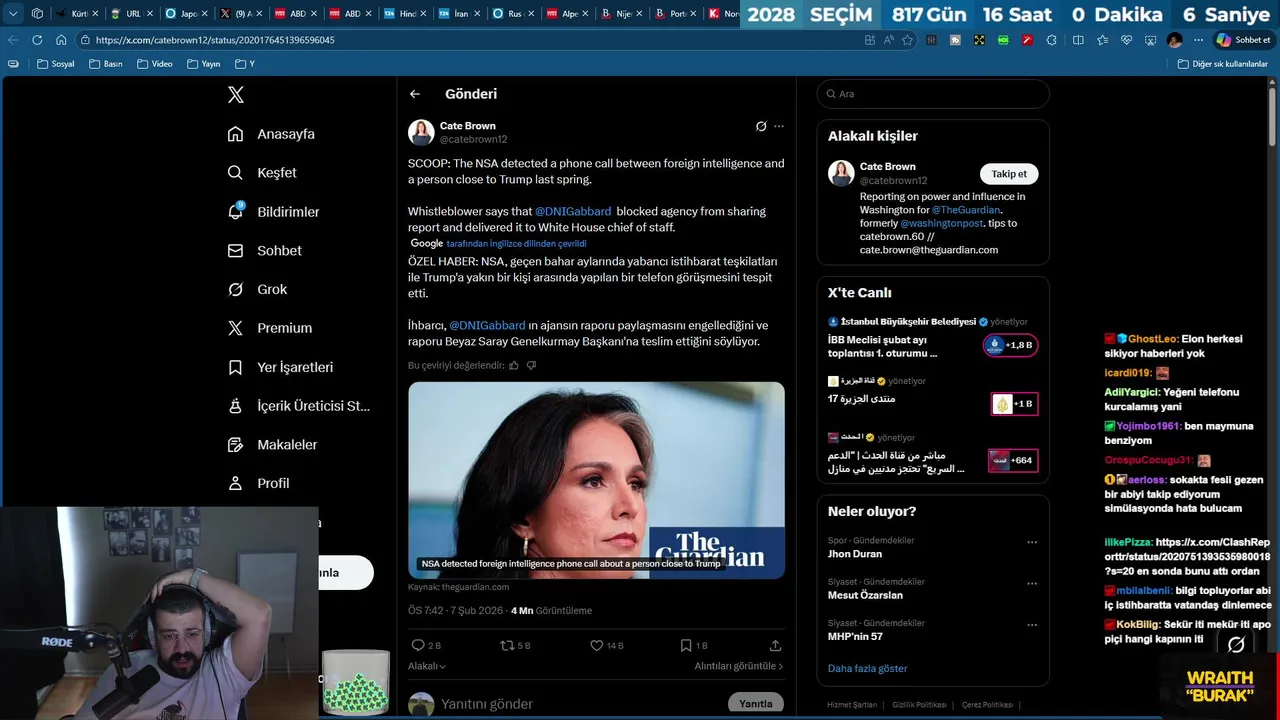Screen dimensions: 1280x720
Task: Expand the Alakalı sort dropdown
Action: tap(427, 666)
